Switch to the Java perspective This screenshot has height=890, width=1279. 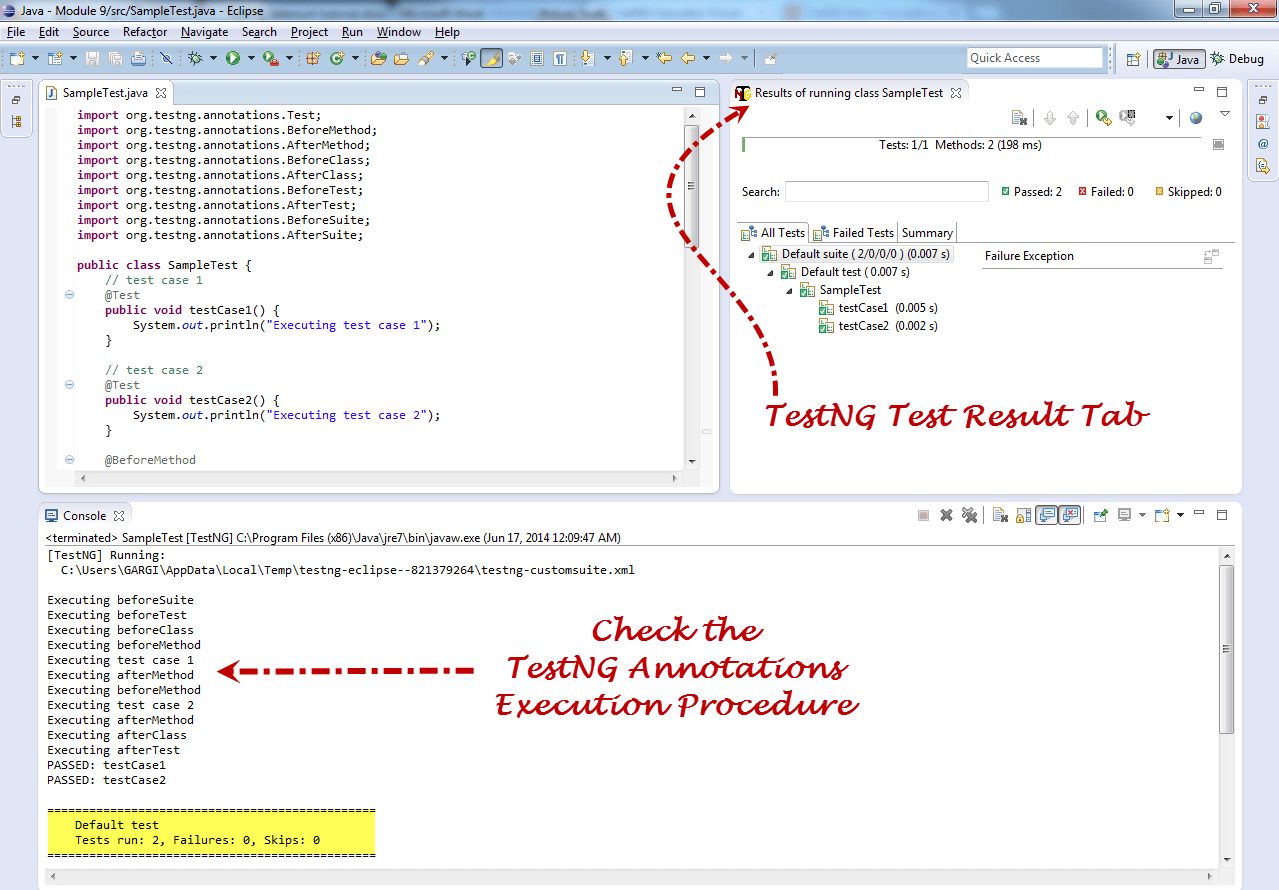(1177, 59)
